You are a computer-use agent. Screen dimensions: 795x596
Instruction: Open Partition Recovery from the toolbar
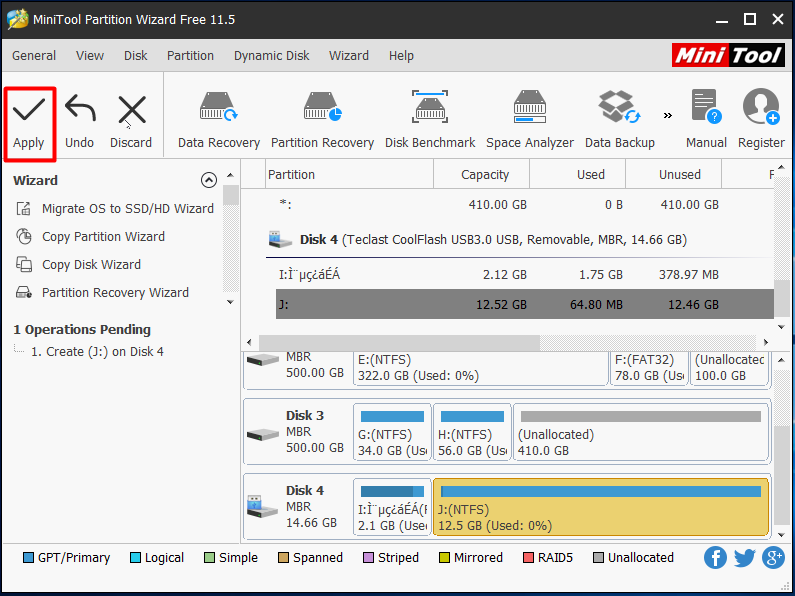[322, 120]
